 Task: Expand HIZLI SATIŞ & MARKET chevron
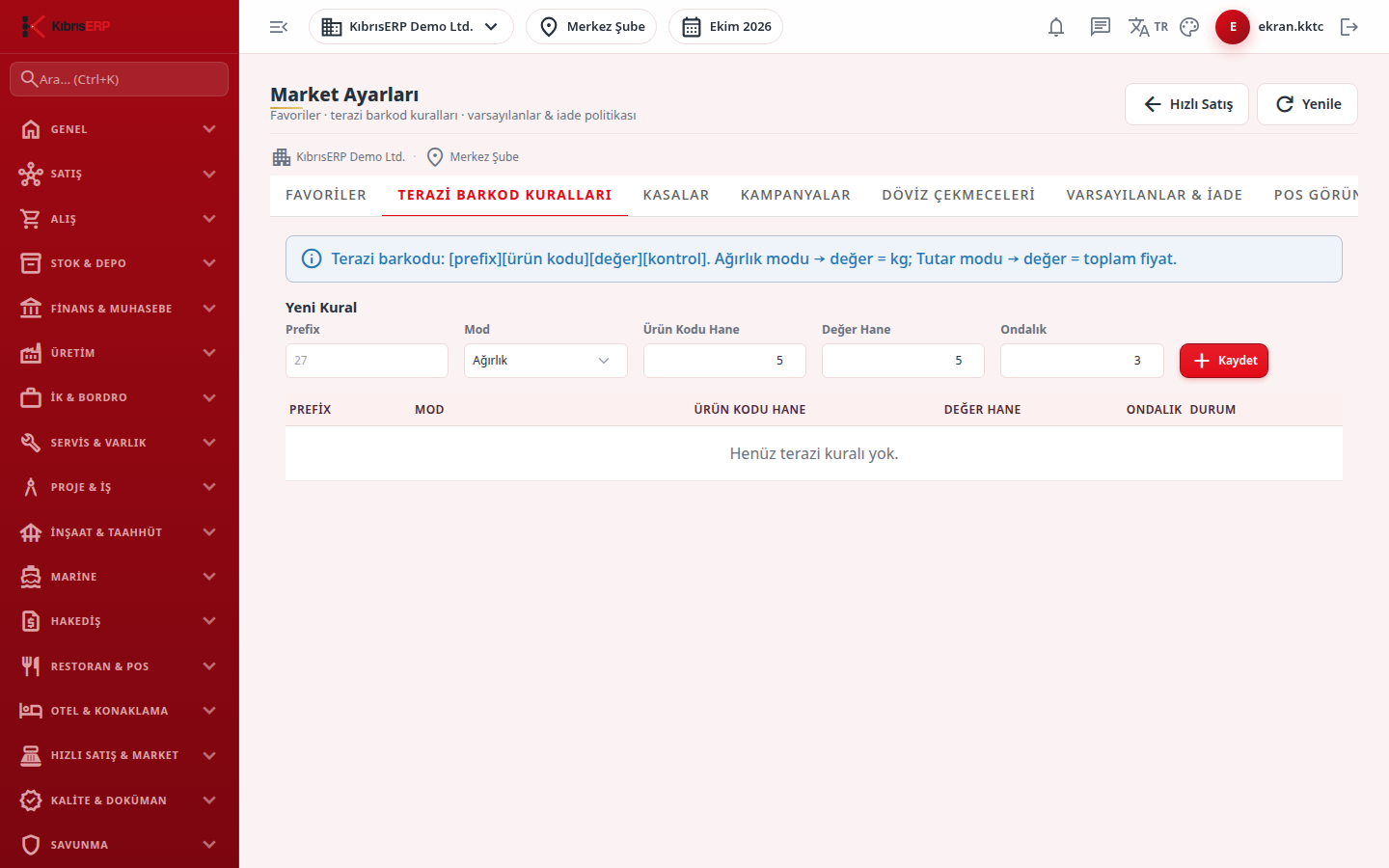[x=209, y=755]
